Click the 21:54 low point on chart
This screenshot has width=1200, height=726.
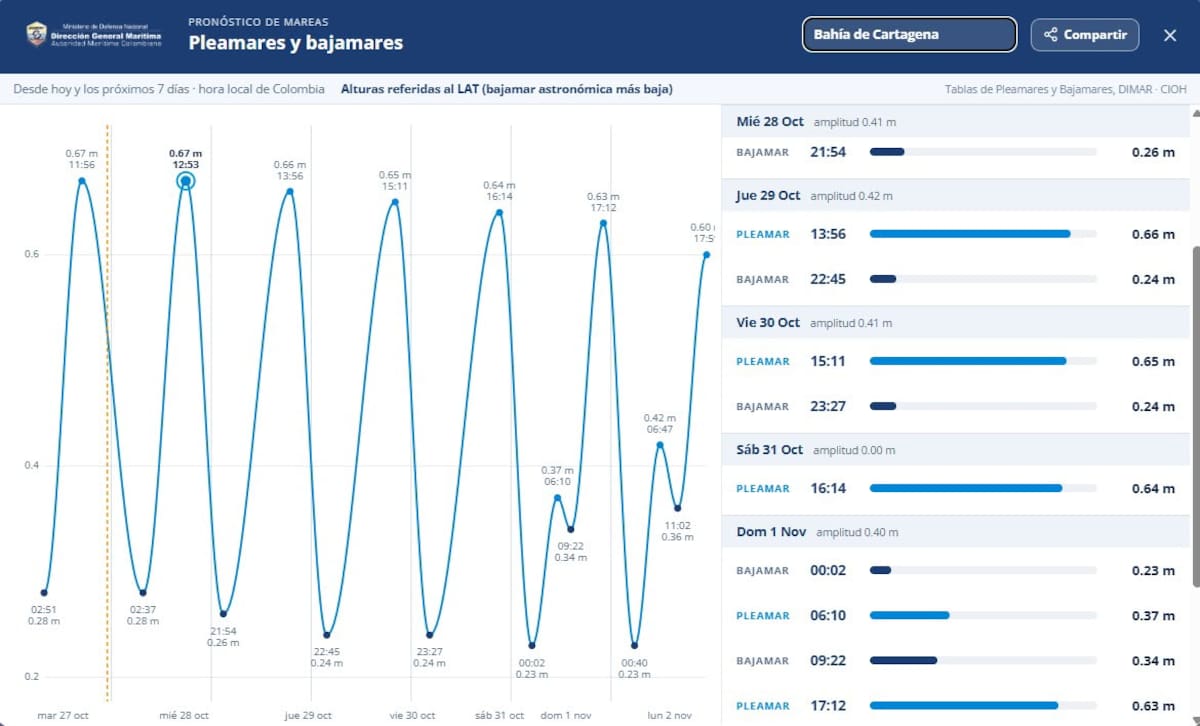223,614
